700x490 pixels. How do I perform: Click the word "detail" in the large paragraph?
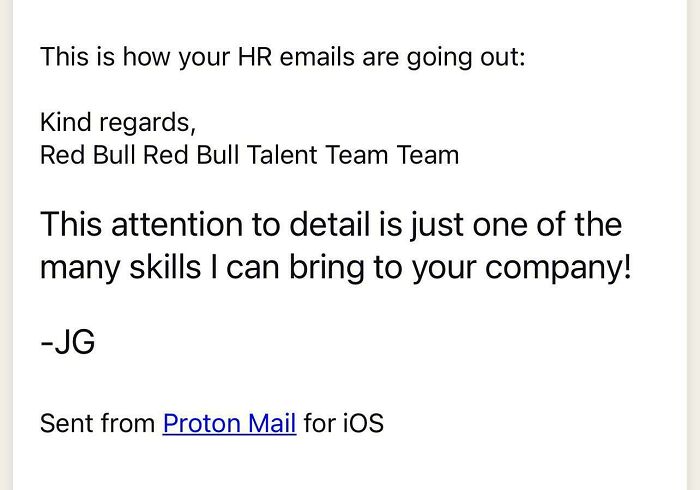point(329,224)
